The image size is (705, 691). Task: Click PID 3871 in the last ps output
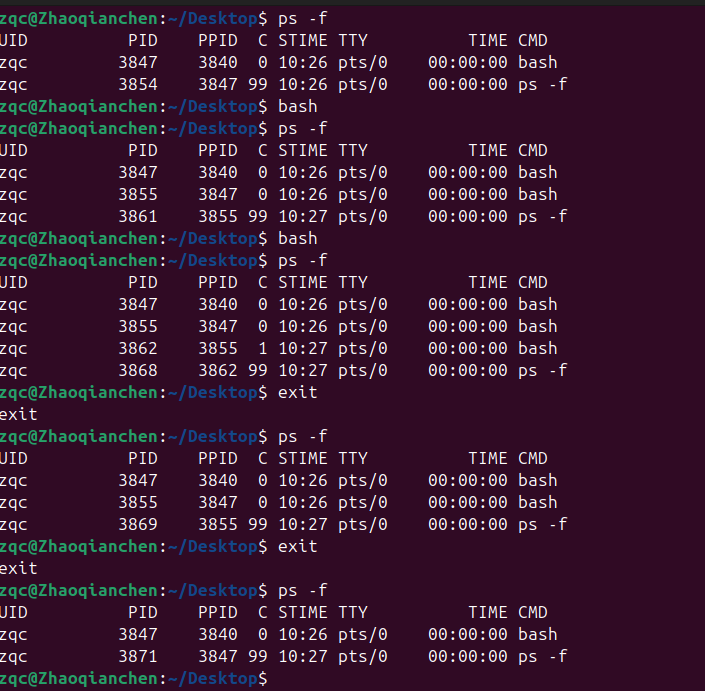point(138,656)
